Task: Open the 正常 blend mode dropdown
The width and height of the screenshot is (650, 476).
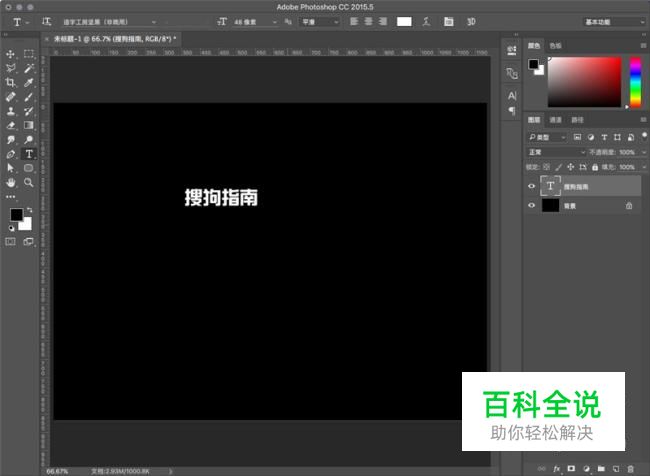Action: pos(556,152)
